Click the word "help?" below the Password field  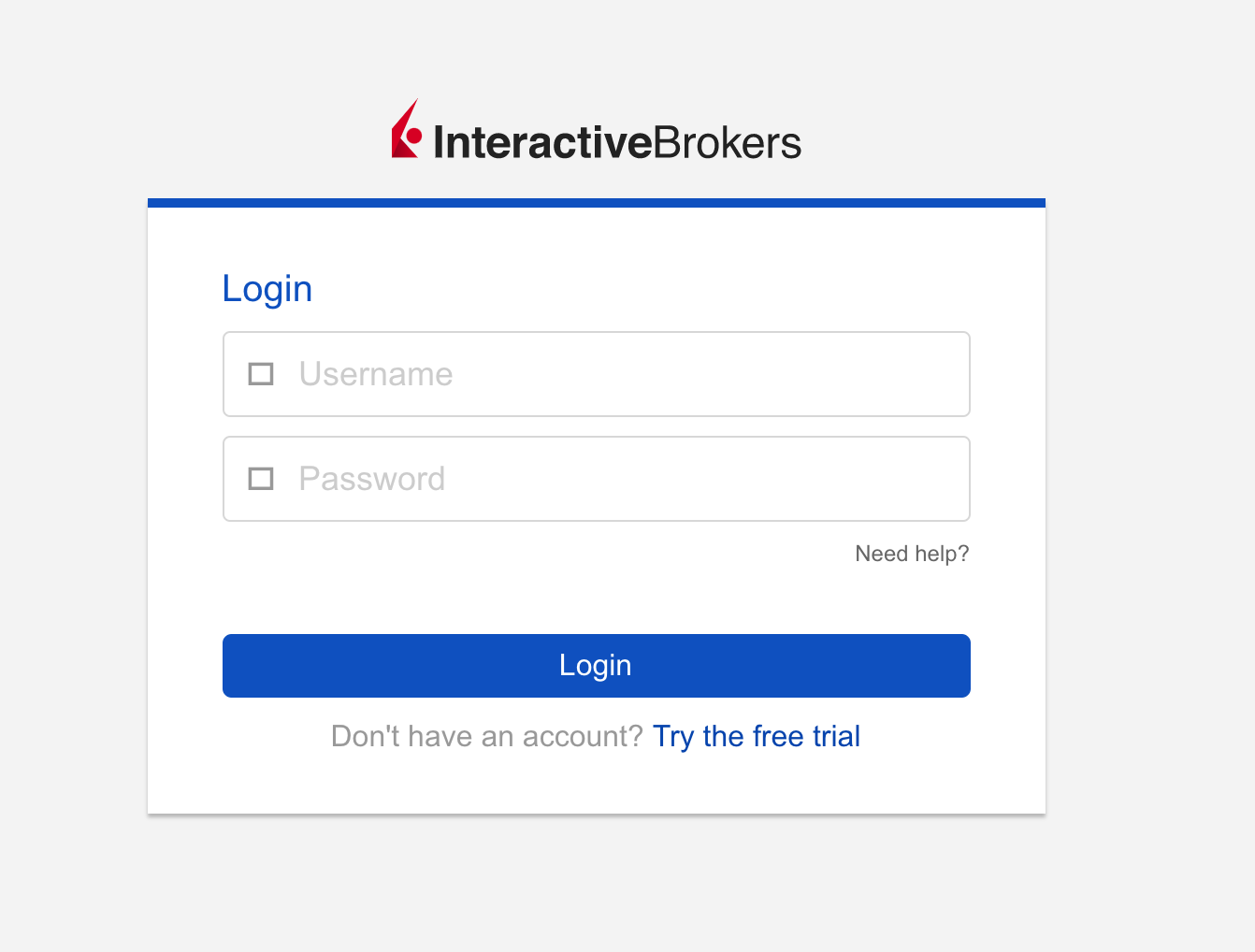[942, 554]
